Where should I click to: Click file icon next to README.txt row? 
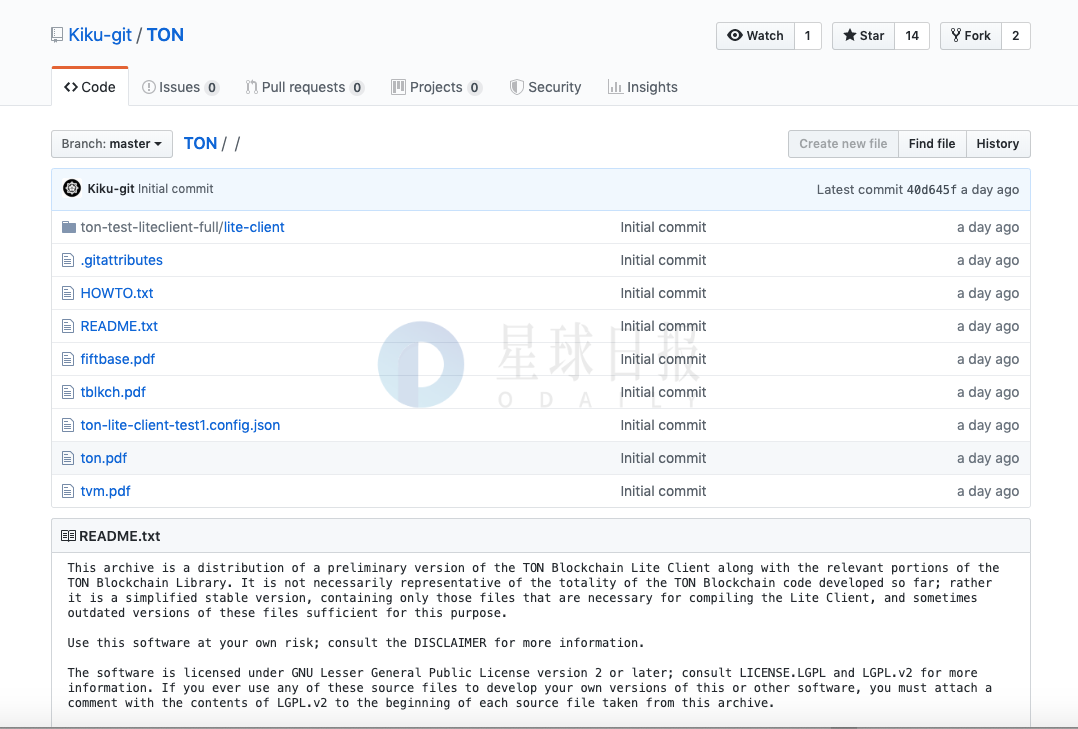click(x=67, y=326)
